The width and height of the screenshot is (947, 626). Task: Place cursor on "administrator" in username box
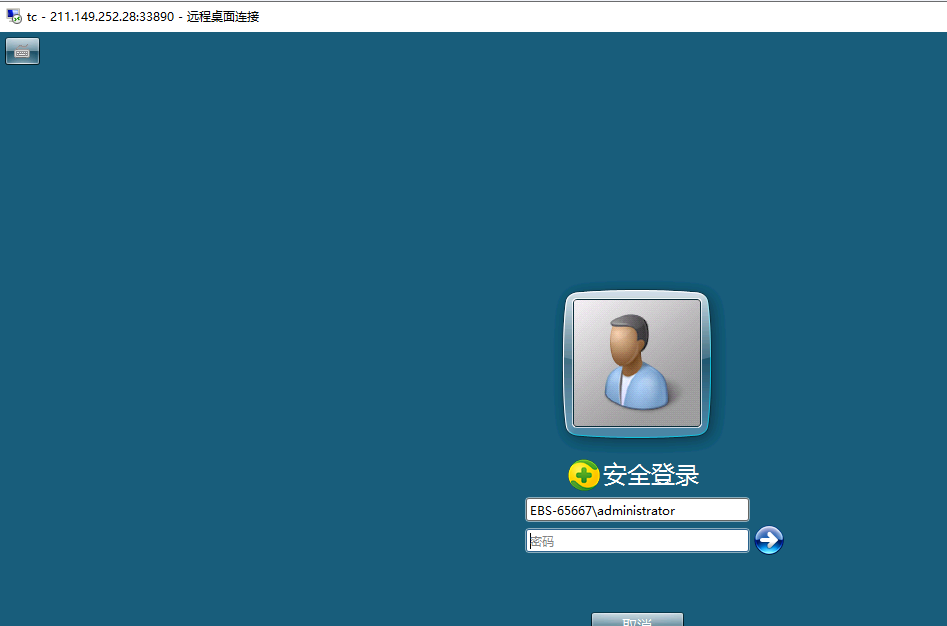coord(636,510)
